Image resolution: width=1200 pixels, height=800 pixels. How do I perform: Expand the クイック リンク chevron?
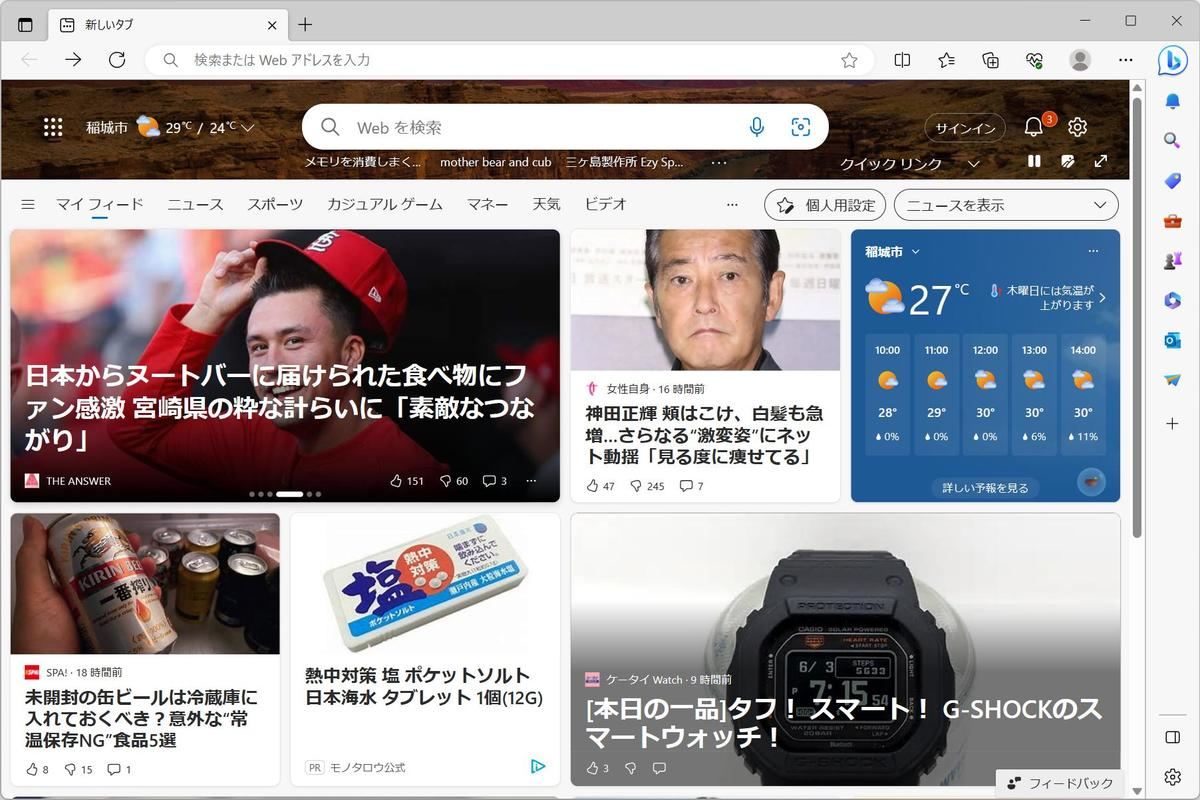click(x=973, y=163)
